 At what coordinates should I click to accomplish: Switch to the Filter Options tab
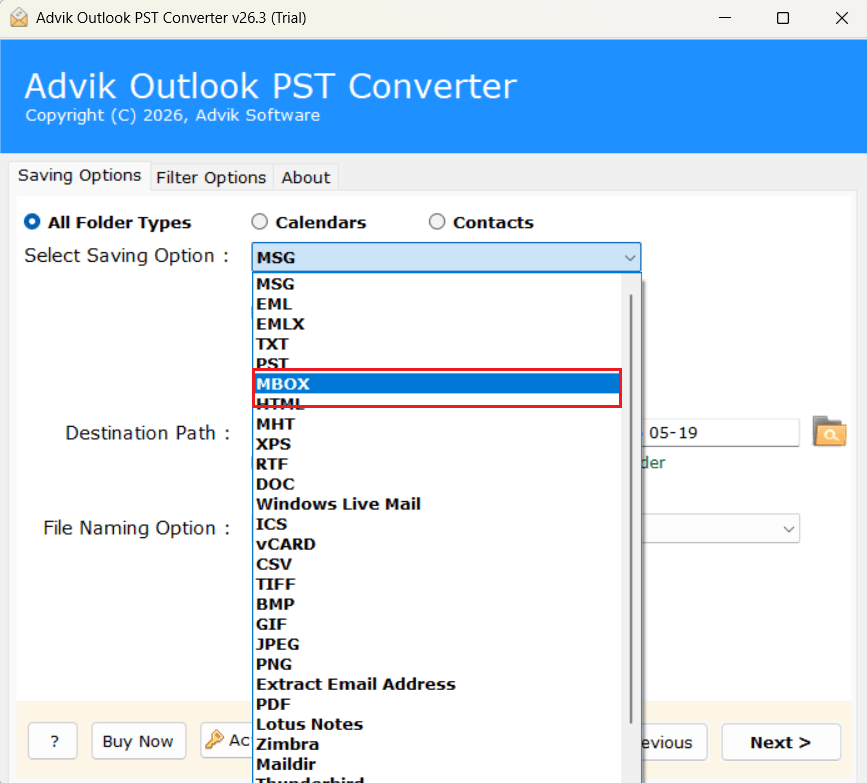coord(211,178)
